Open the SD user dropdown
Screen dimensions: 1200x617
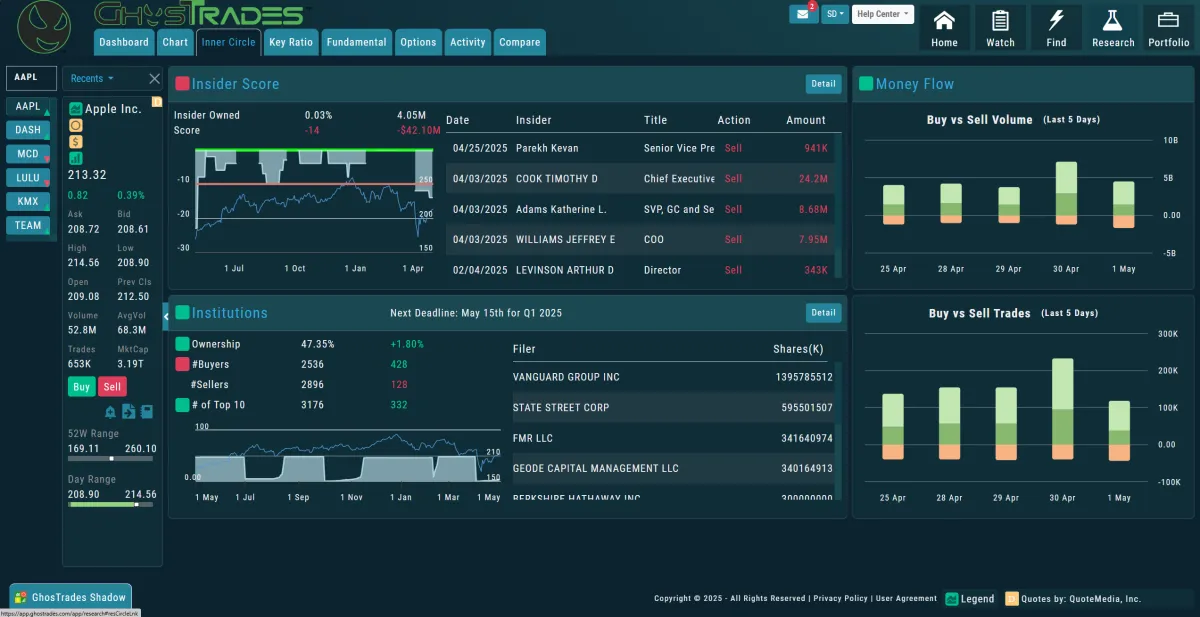tap(835, 14)
